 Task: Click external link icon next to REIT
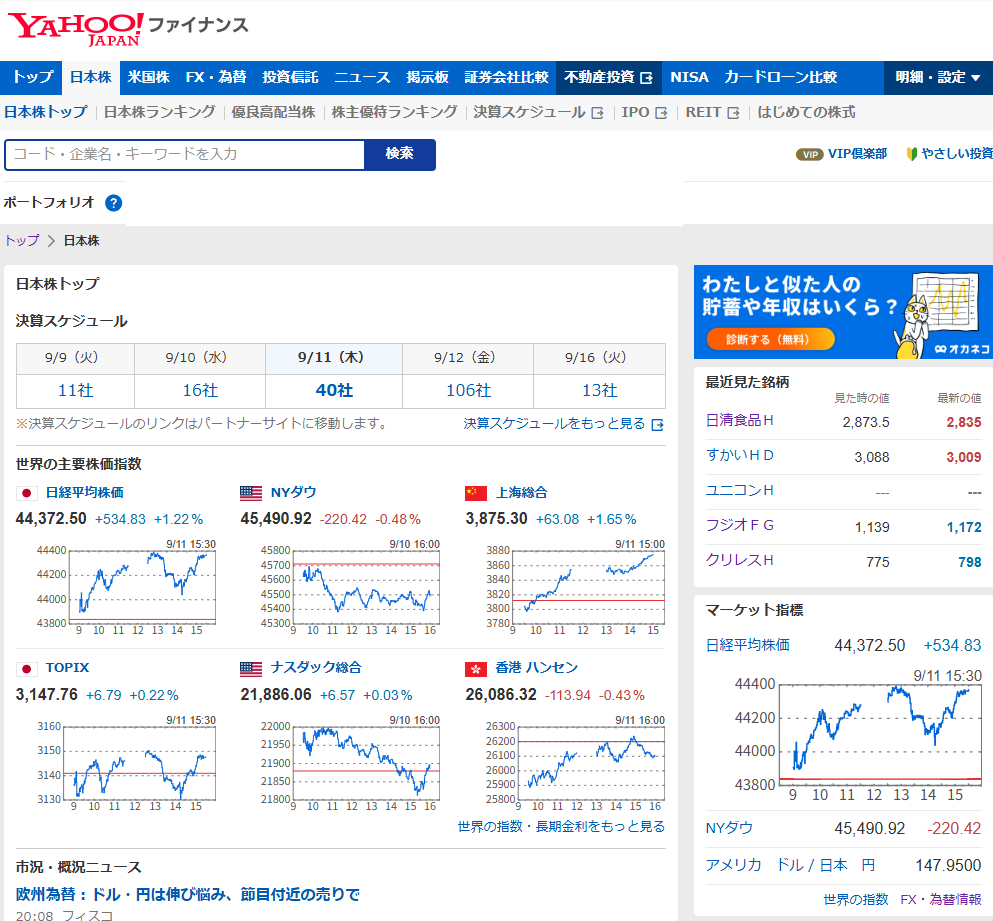point(733,113)
